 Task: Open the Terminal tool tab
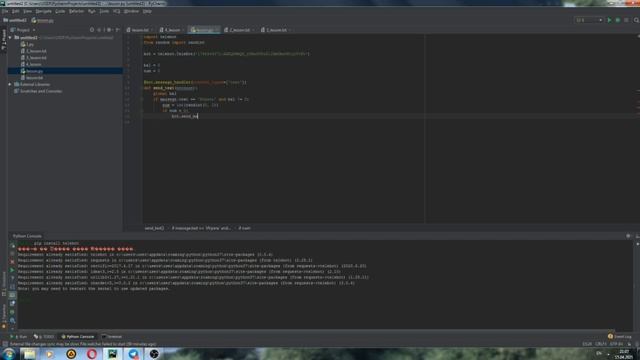[x=112, y=337]
